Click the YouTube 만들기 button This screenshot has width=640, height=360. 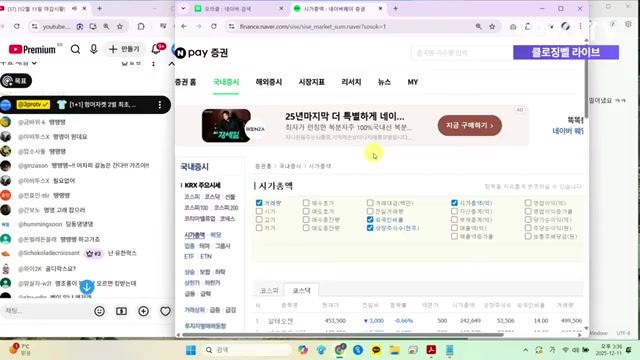coord(124,49)
